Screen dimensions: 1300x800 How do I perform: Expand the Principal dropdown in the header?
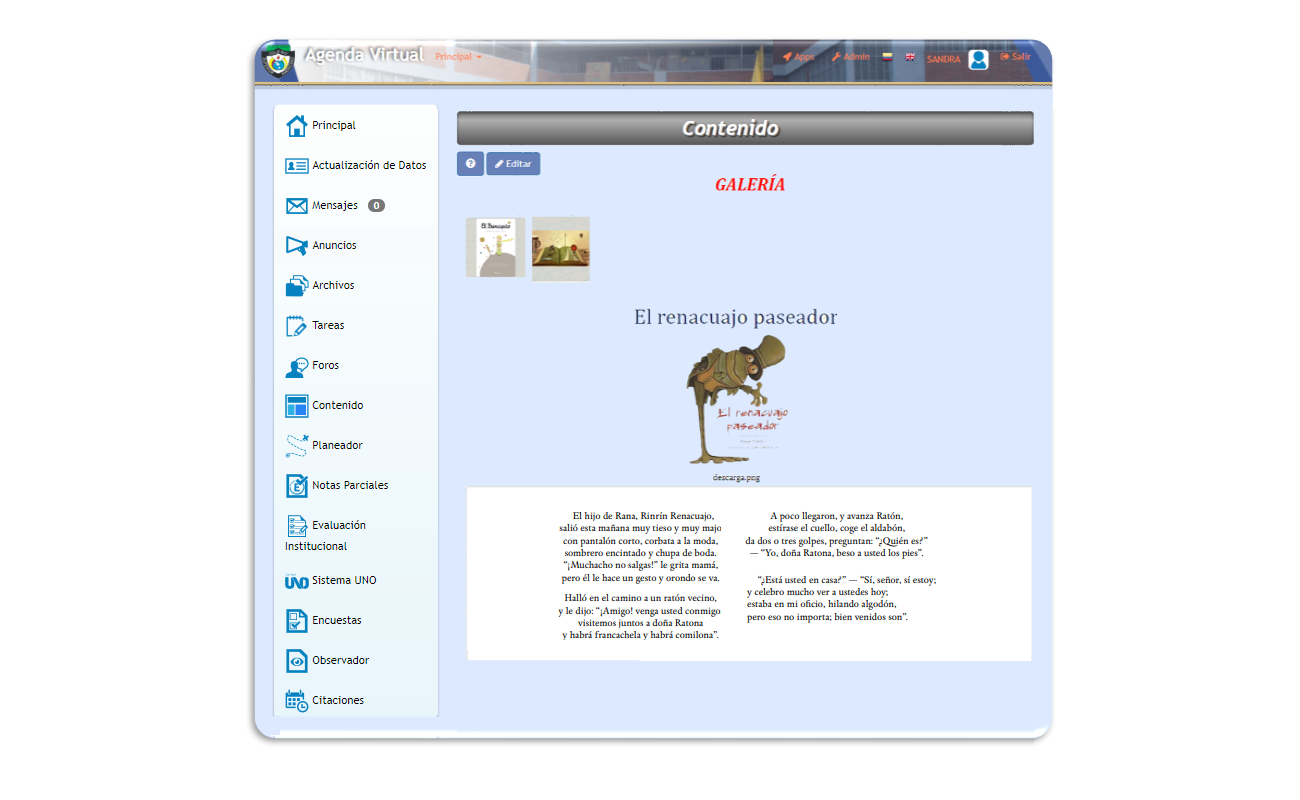pyautogui.click(x=458, y=57)
